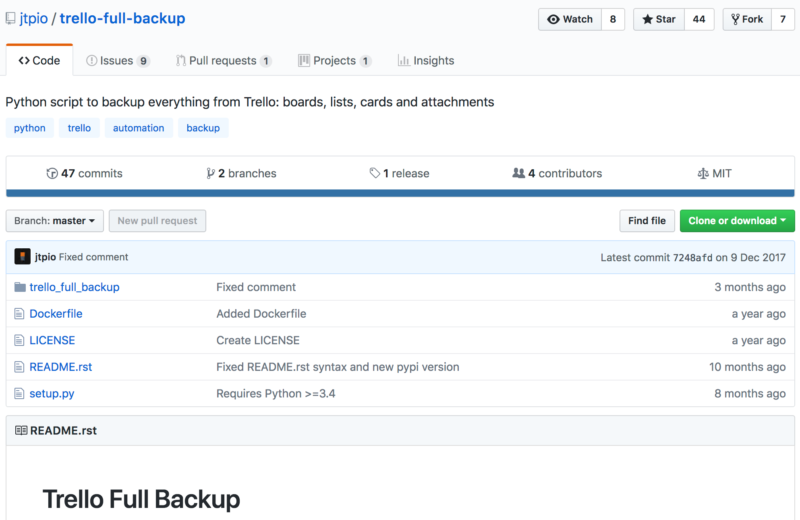View the 4 contributors list
Image resolution: width=800 pixels, height=520 pixels.
[557, 174]
